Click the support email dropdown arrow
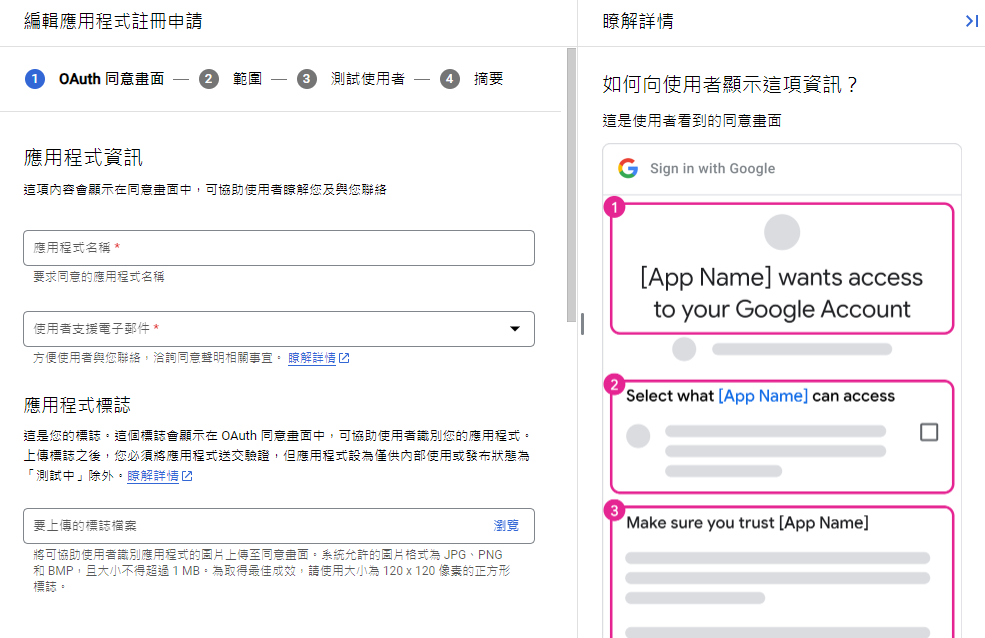This screenshot has width=985, height=638. click(515, 329)
